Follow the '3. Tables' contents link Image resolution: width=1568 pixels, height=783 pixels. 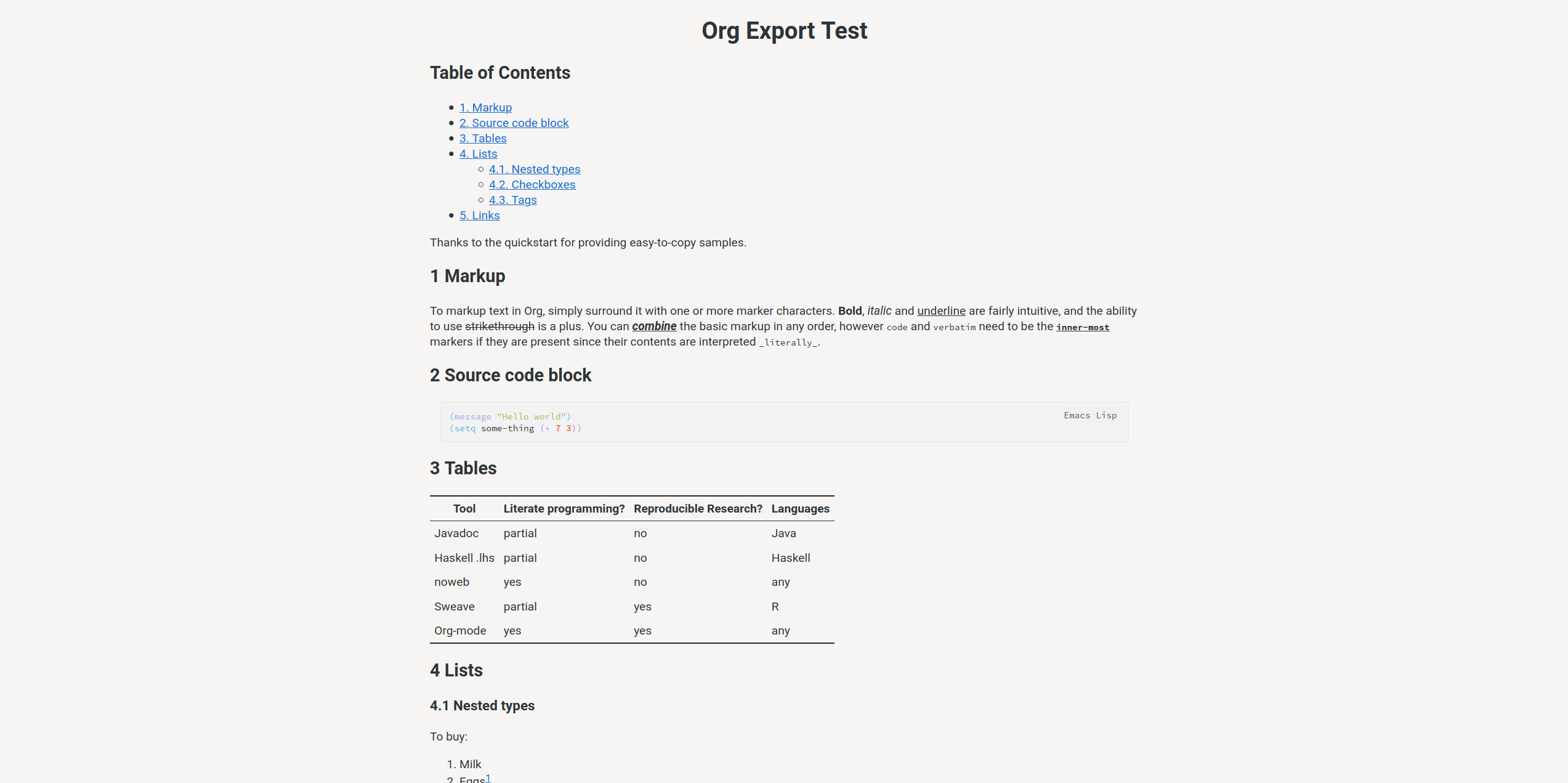tap(483, 139)
